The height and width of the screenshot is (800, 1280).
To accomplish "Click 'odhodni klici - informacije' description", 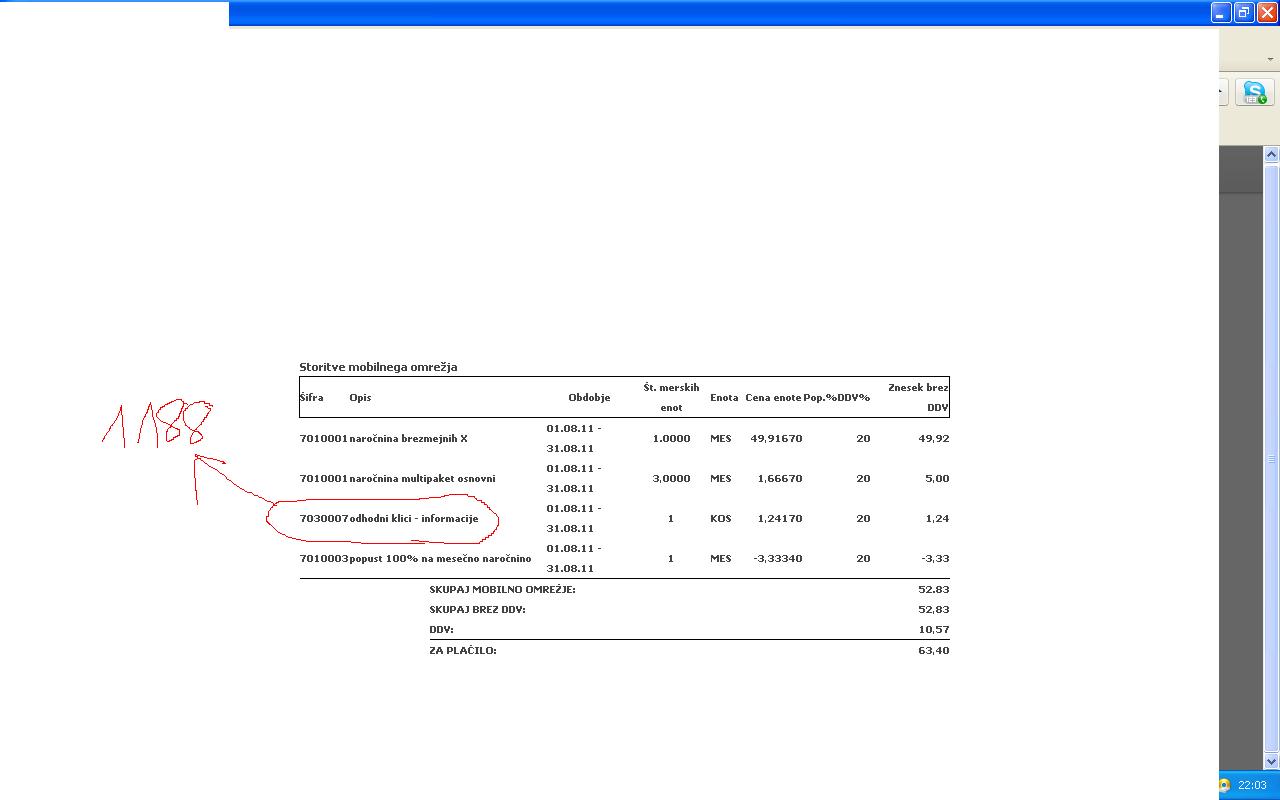I will [x=414, y=518].
